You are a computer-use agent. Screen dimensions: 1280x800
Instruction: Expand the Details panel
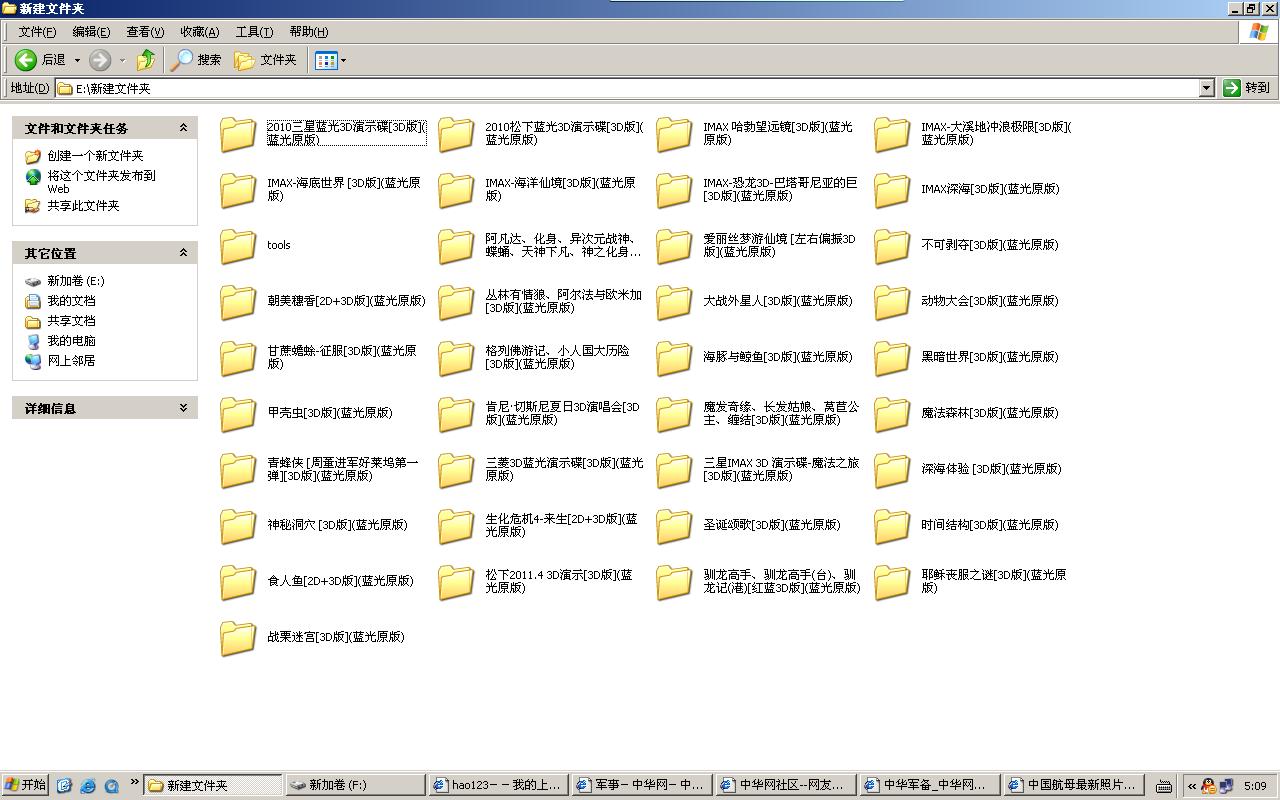(x=183, y=408)
